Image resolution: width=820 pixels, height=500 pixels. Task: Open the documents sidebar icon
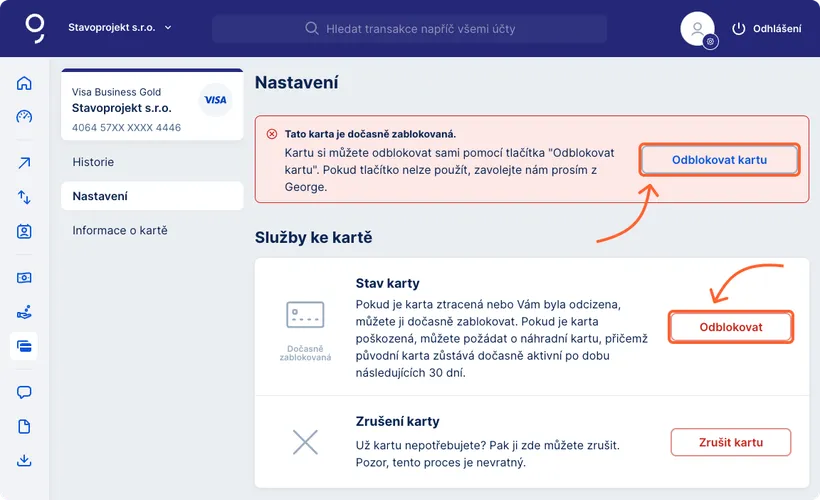click(24, 427)
